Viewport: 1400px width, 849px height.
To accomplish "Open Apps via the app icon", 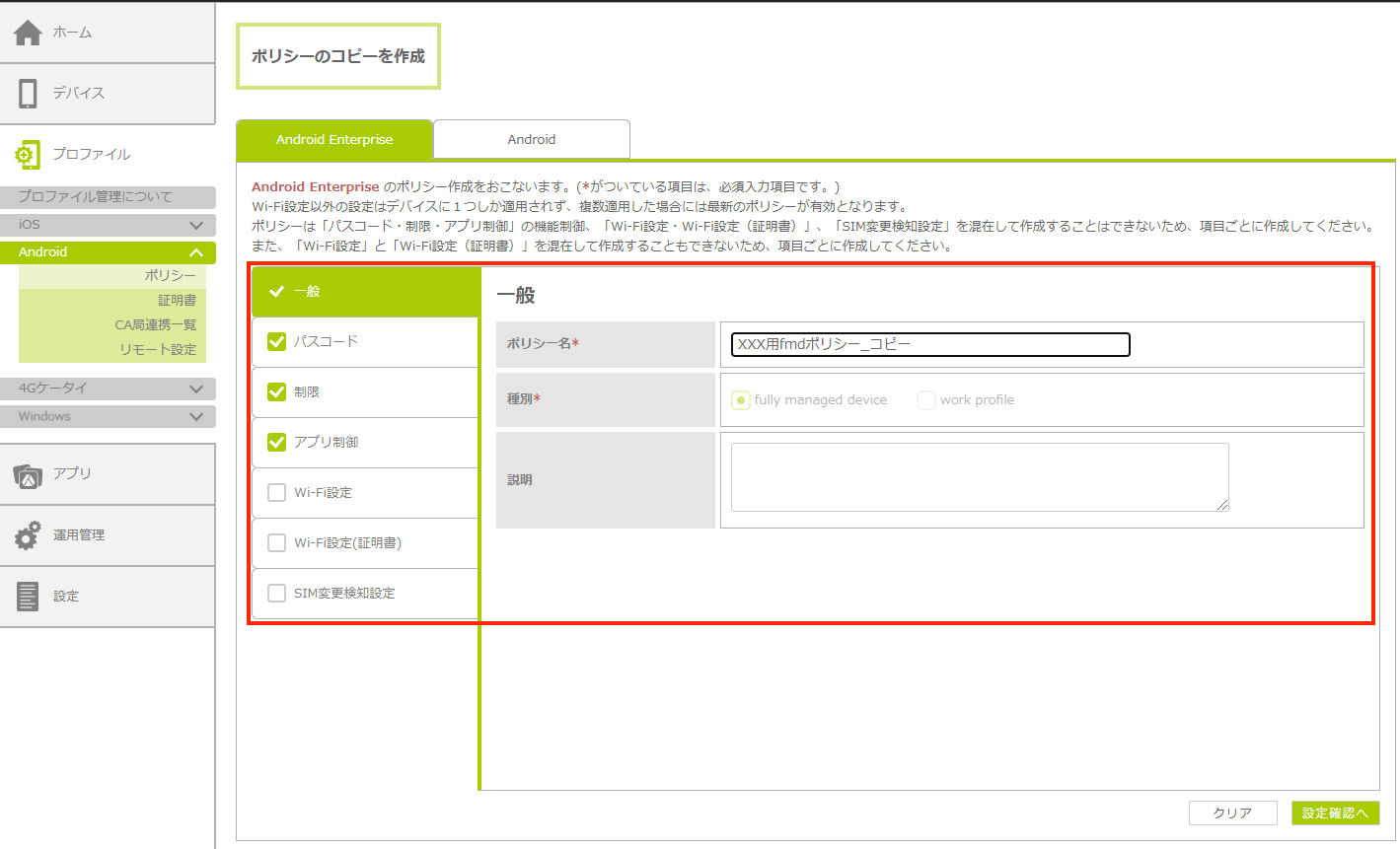I will 28,475.
